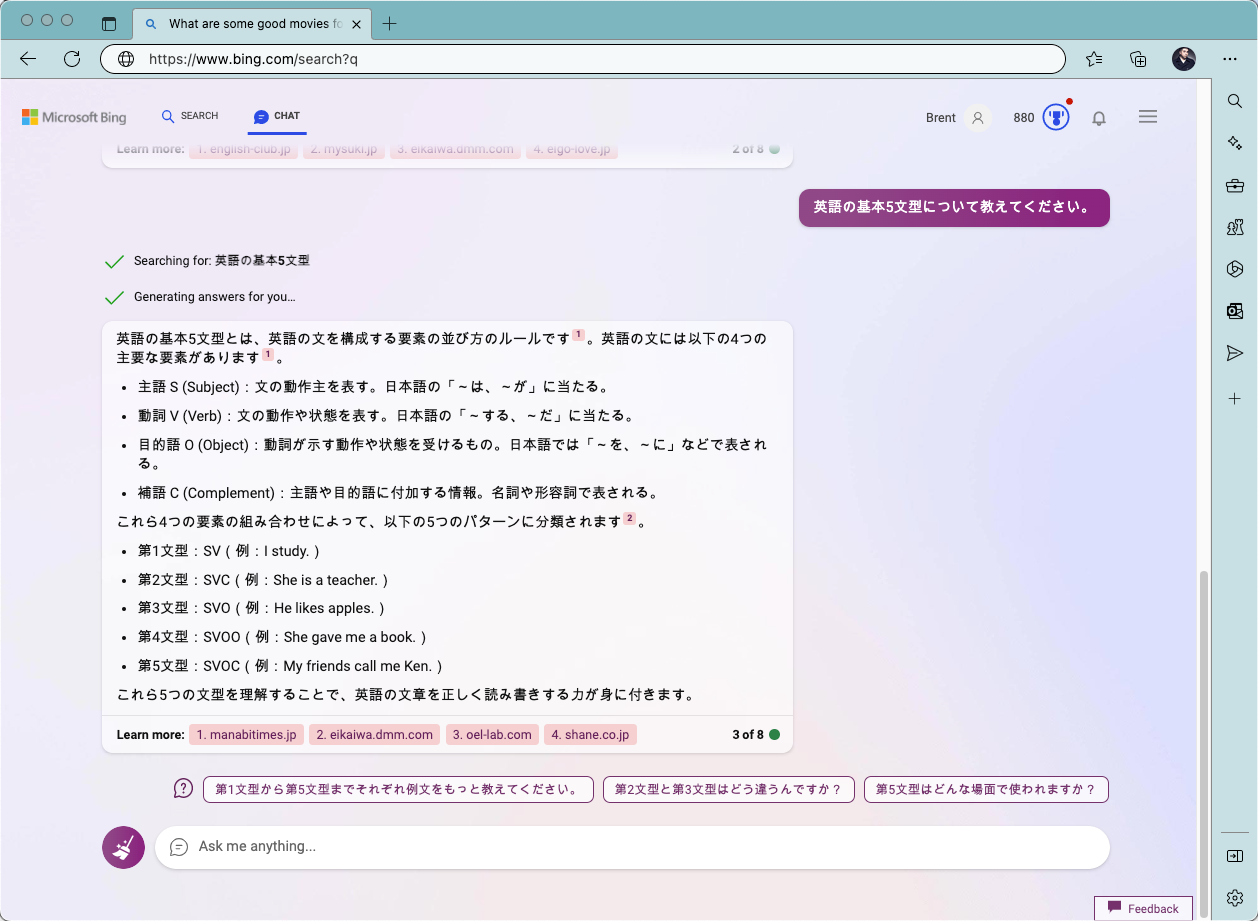Open the manabitimes.jp citation link
The width and height of the screenshot is (1258, 921).
click(x=246, y=733)
